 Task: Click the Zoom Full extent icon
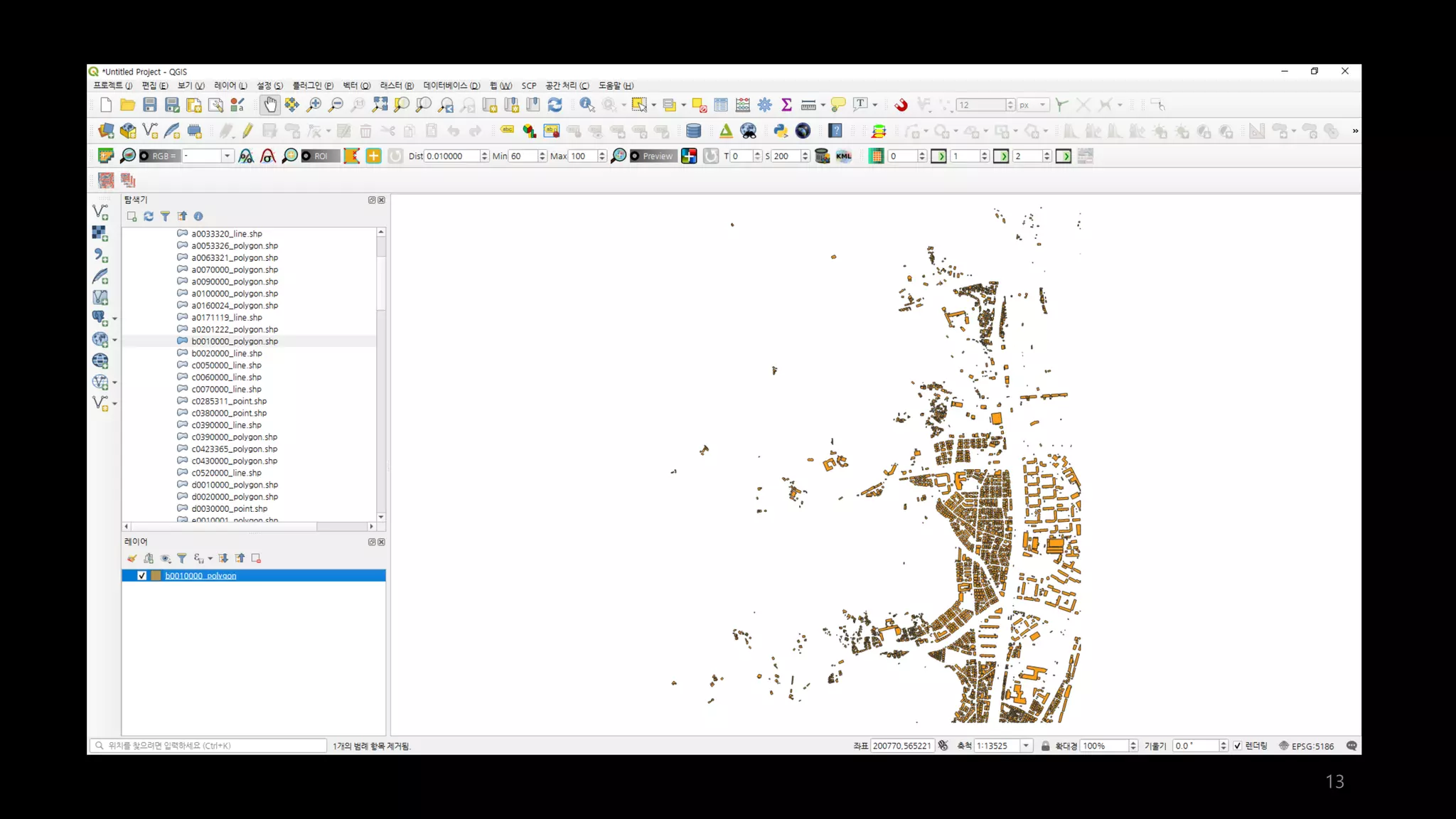tap(380, 105)
